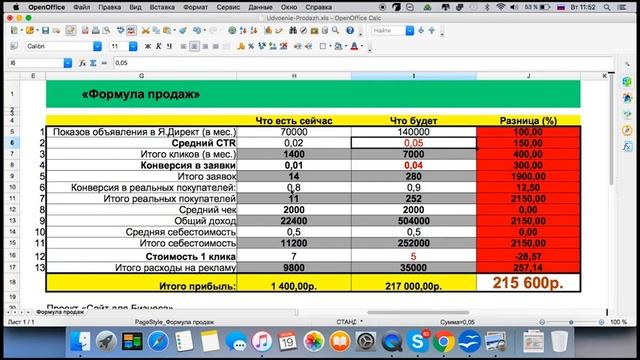640x360 pixels.
Task: Open Google Chrome from the Dock
Action: (x=444, y=341)
